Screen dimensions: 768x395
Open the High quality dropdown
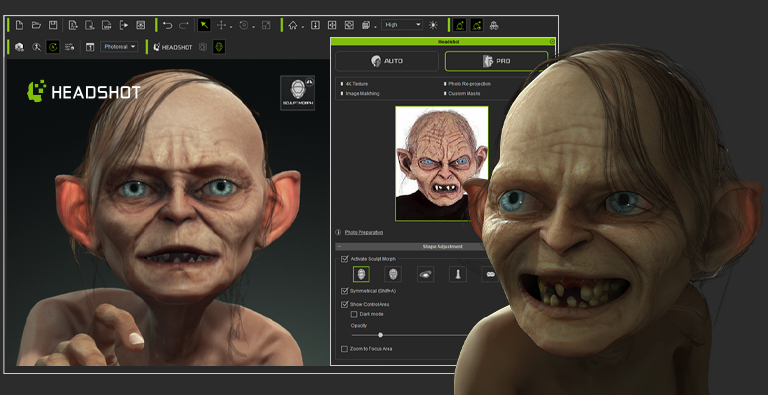tap(402, 25)
